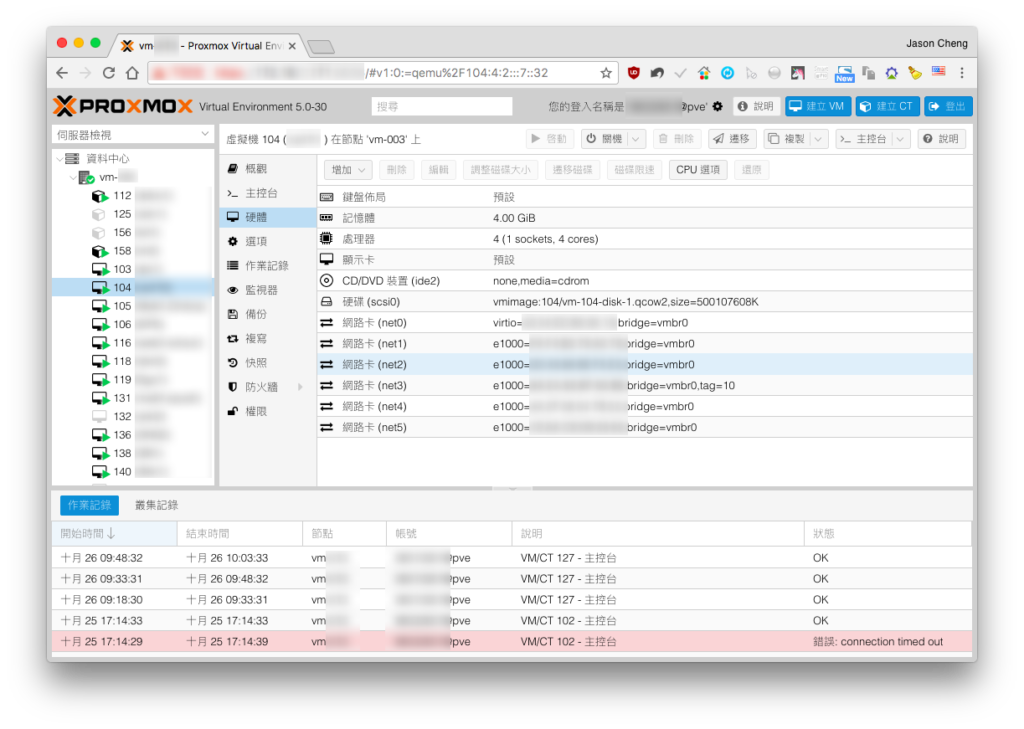Image resolution: width=1024 pixels, height=729 pixels.
Task: Select the 網路卡 (net3) hardware row
Action: pyautogui.click(x=645, y=385)
